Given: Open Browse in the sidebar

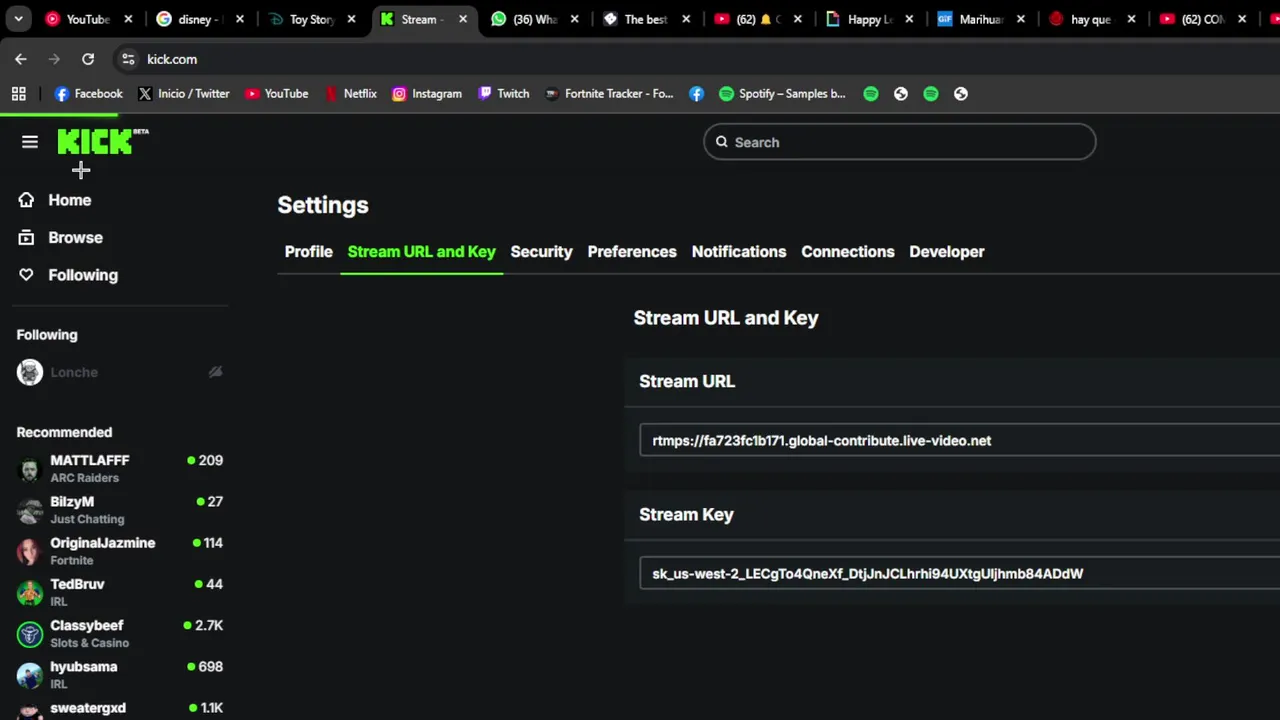Looking at the screenshot, I should pos(75,238).
